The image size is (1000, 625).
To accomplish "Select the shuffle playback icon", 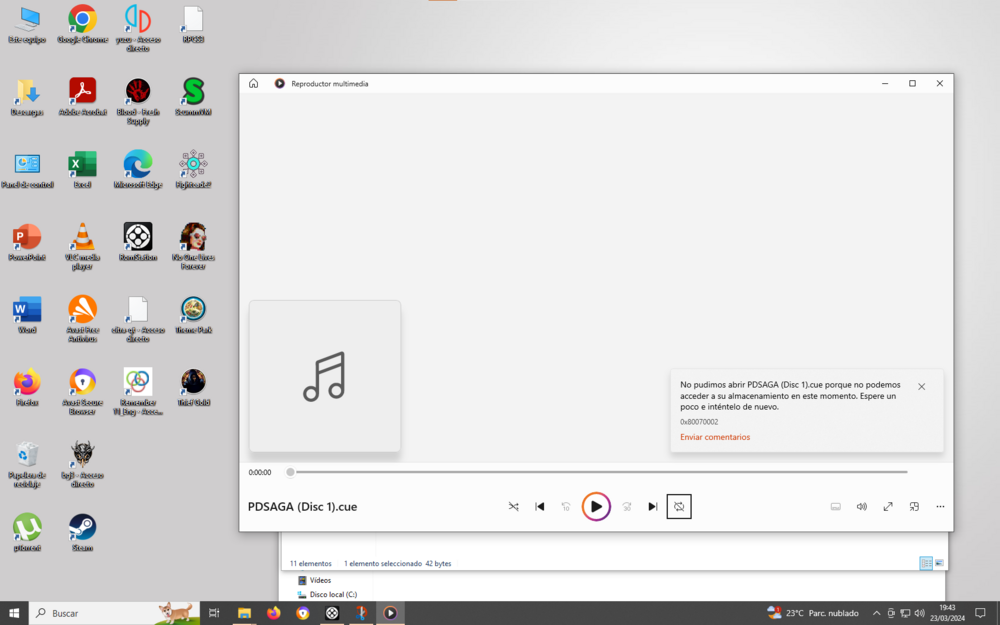I will 514,506.
